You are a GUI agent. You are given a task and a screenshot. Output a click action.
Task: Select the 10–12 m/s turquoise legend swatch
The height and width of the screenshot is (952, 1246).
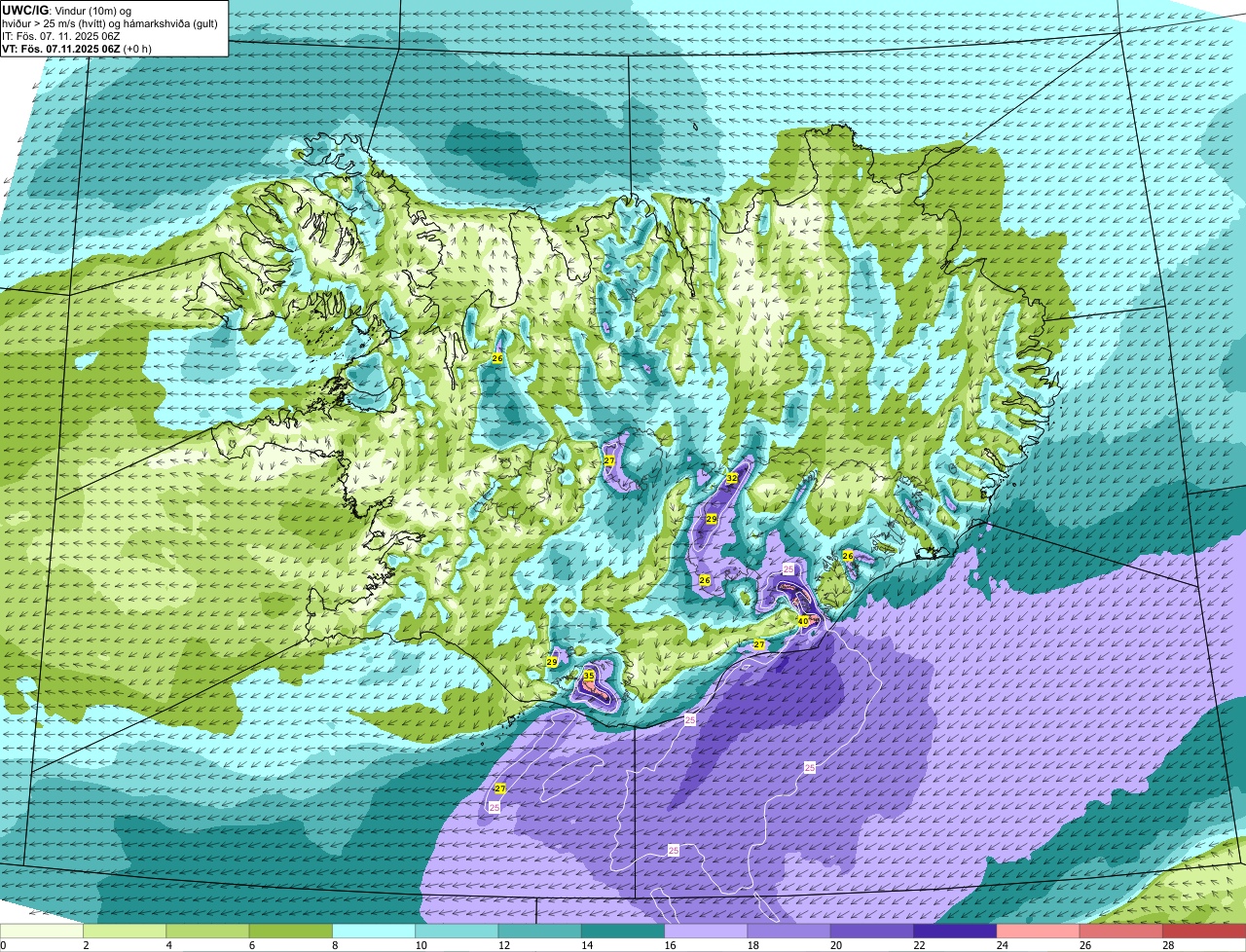click(x=457, y=931)
